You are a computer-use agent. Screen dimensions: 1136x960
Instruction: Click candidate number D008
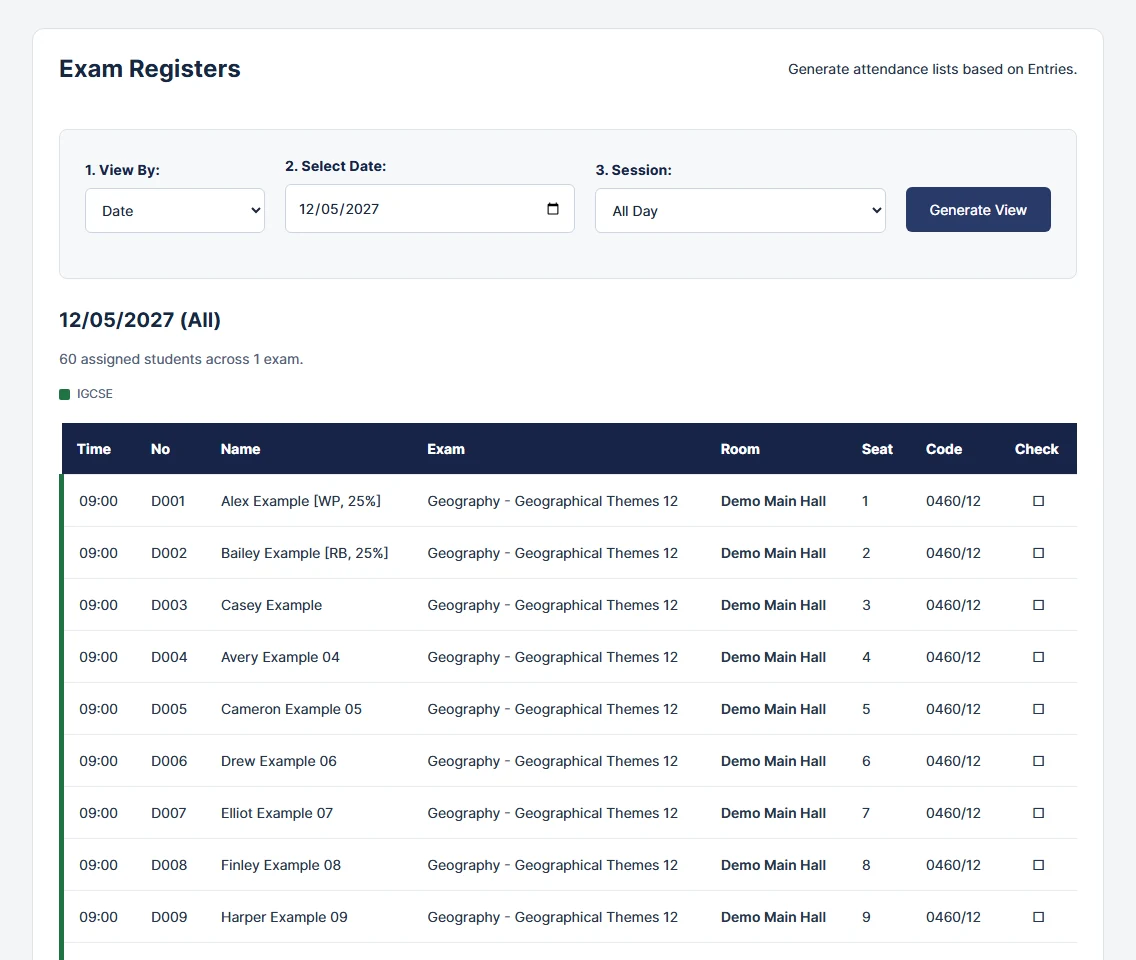tap(169, 865)
